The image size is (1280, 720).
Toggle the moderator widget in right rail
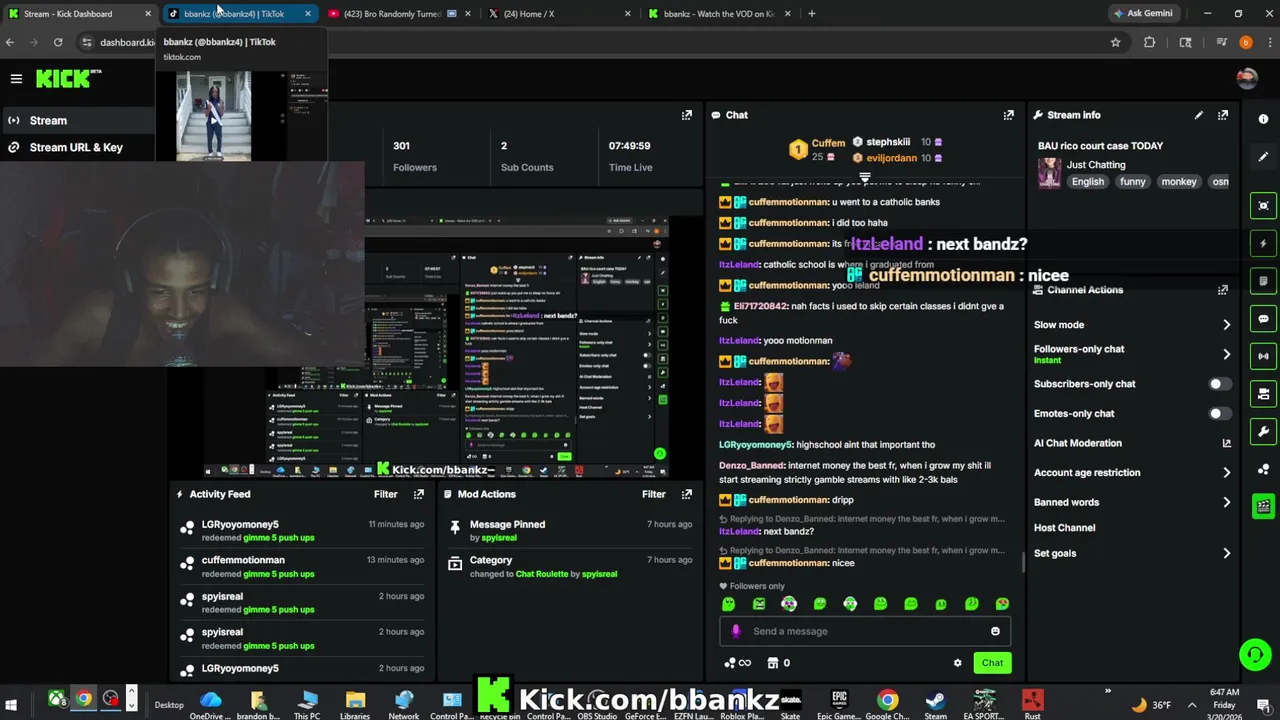coord(1263,394)
